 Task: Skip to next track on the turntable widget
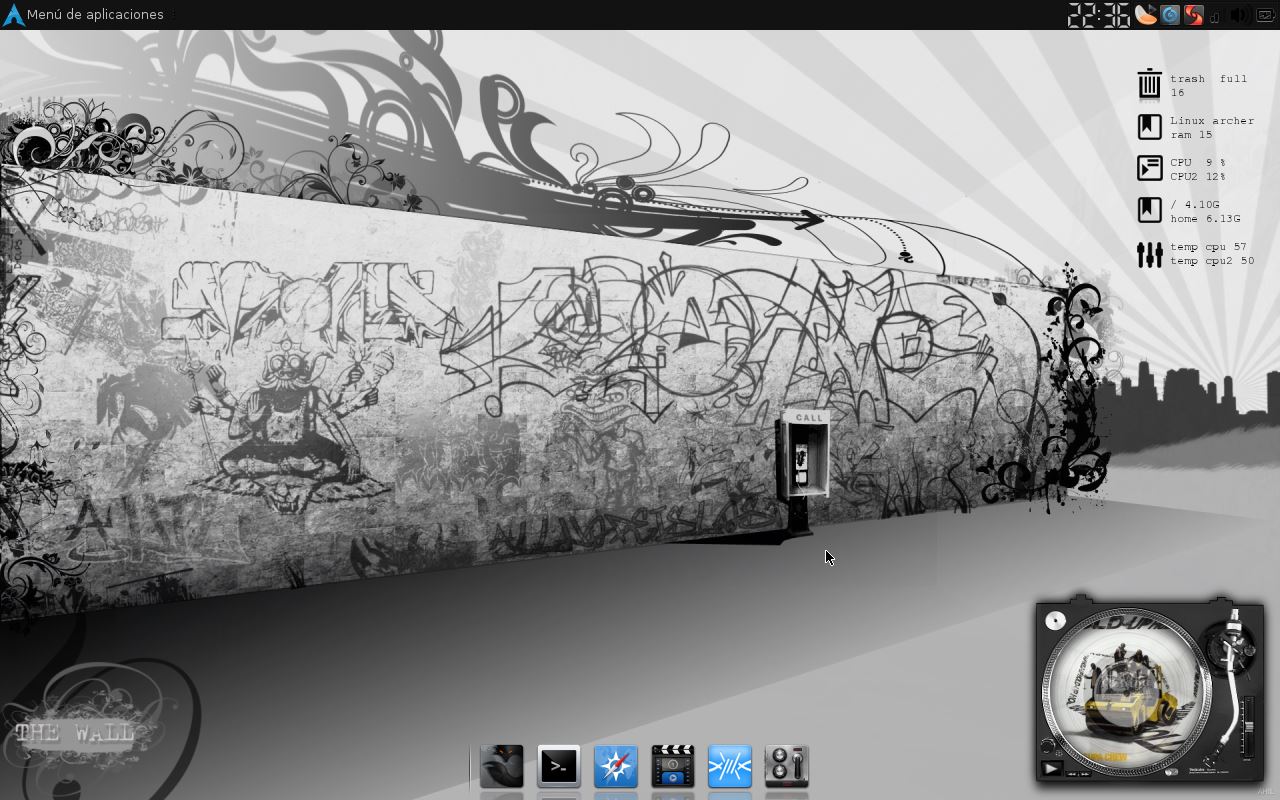tap(1085, 774)
